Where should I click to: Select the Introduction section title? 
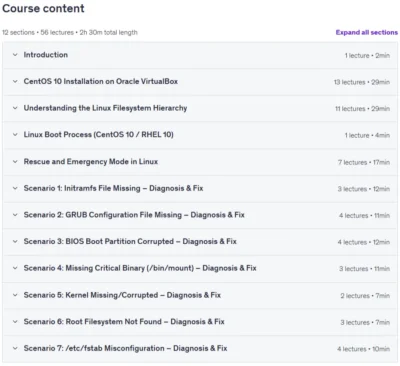[46, 55]
